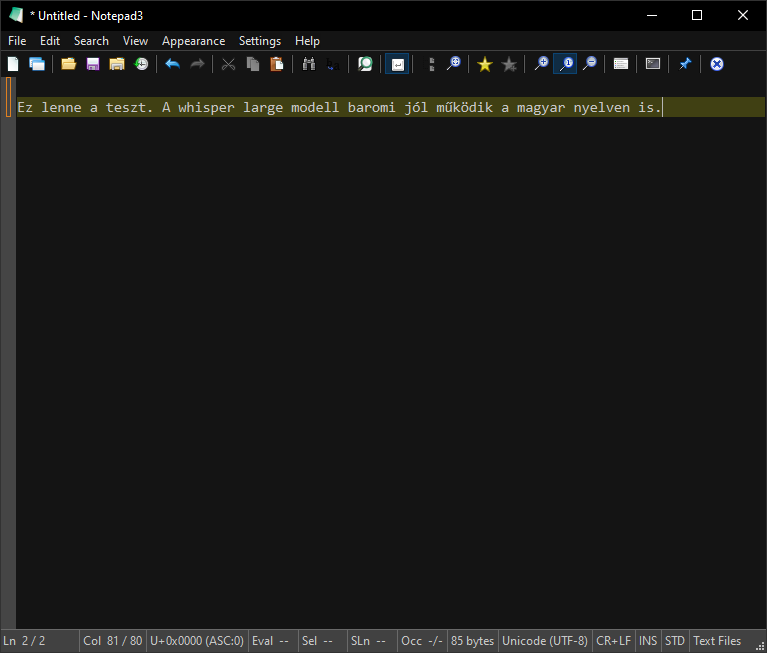
Task: Open the File menu
Action: tap(17, 41)
